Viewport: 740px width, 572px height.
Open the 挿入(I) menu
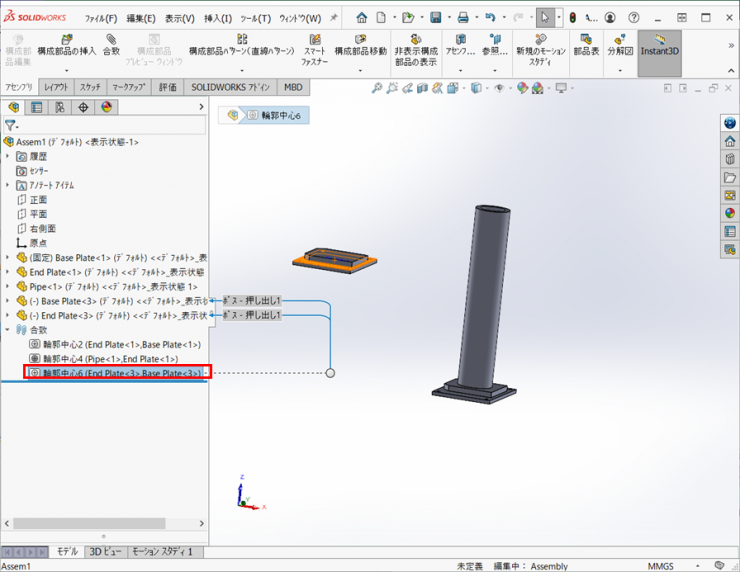217,18
